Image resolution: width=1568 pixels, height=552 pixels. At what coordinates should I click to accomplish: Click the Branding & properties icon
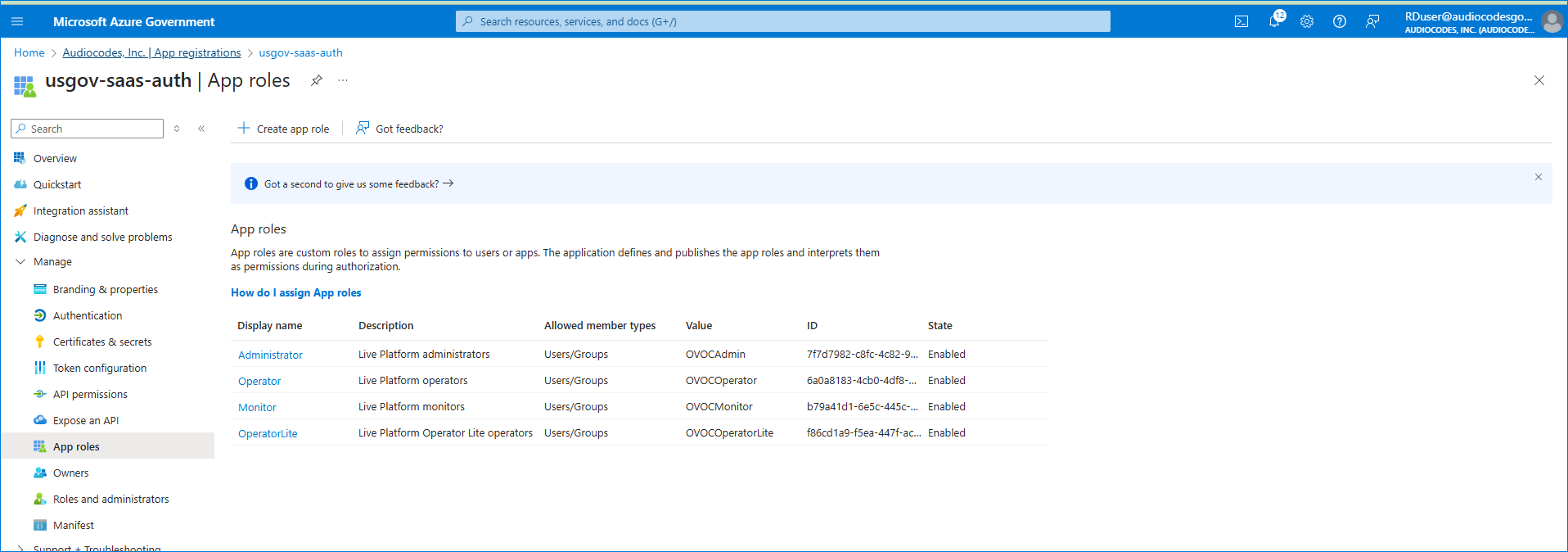coord(39,289)
